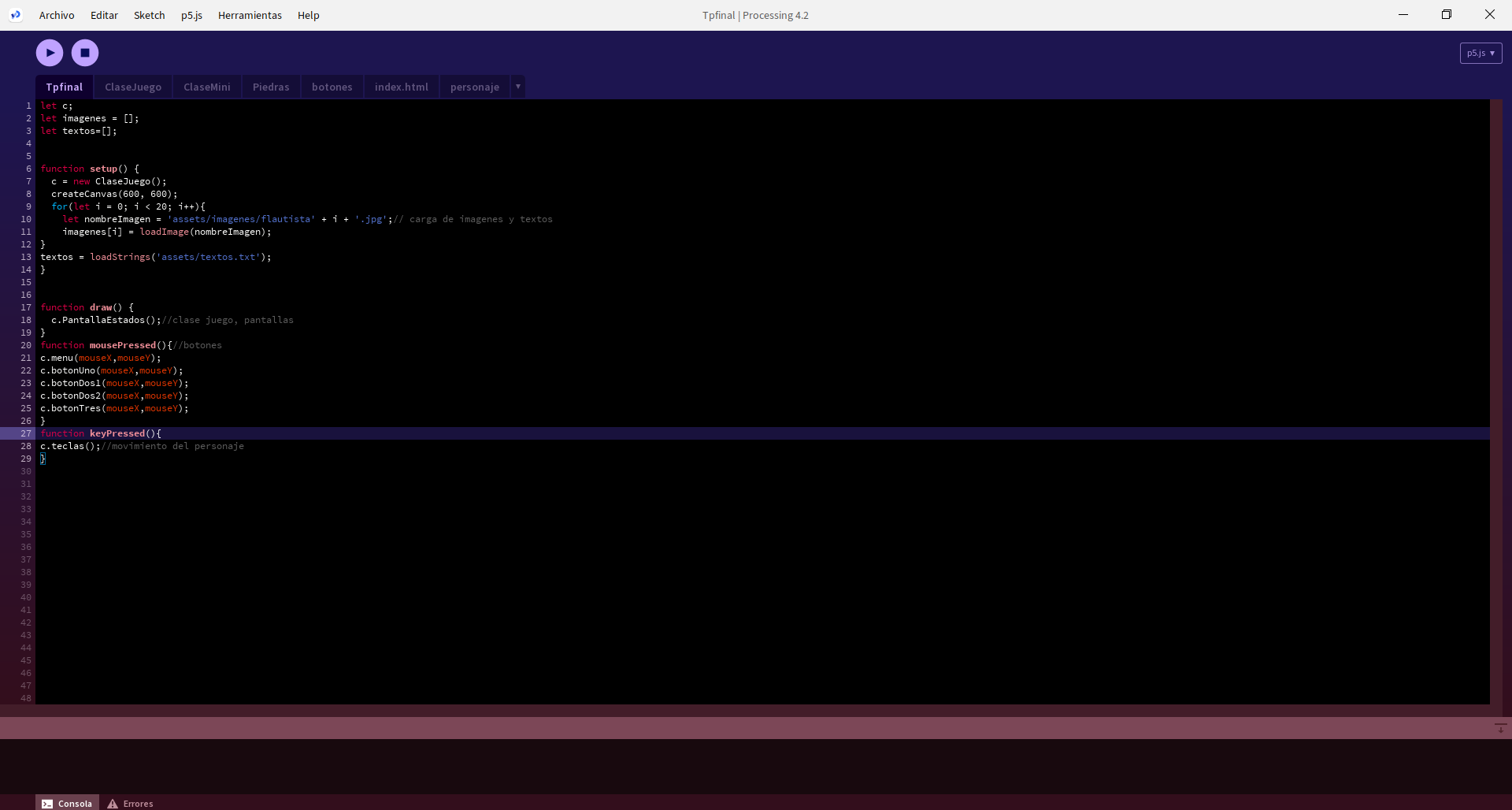Viewport: 1512px width, 810px height.
Task: Switch to the personaje tab
Action: click(x=475, y=87)
